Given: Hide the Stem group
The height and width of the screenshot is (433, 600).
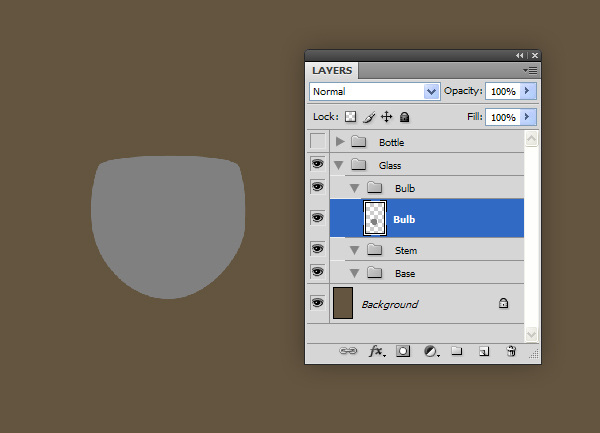Looking at the screenshot, I should coord(318,249).
